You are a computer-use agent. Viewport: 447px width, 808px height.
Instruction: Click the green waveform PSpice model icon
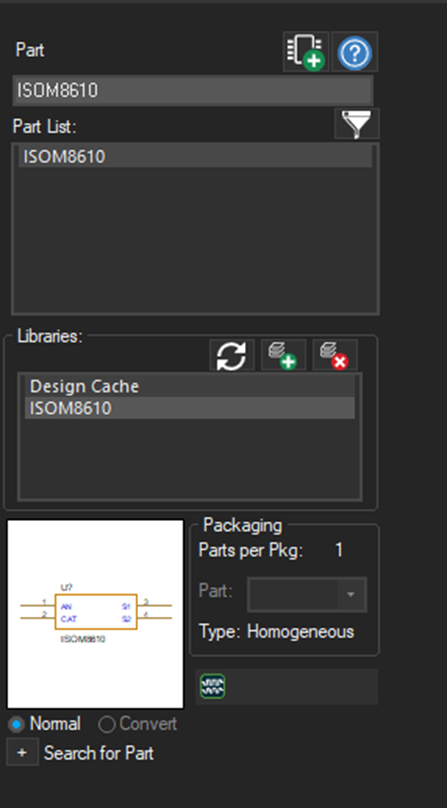point(212,686)
